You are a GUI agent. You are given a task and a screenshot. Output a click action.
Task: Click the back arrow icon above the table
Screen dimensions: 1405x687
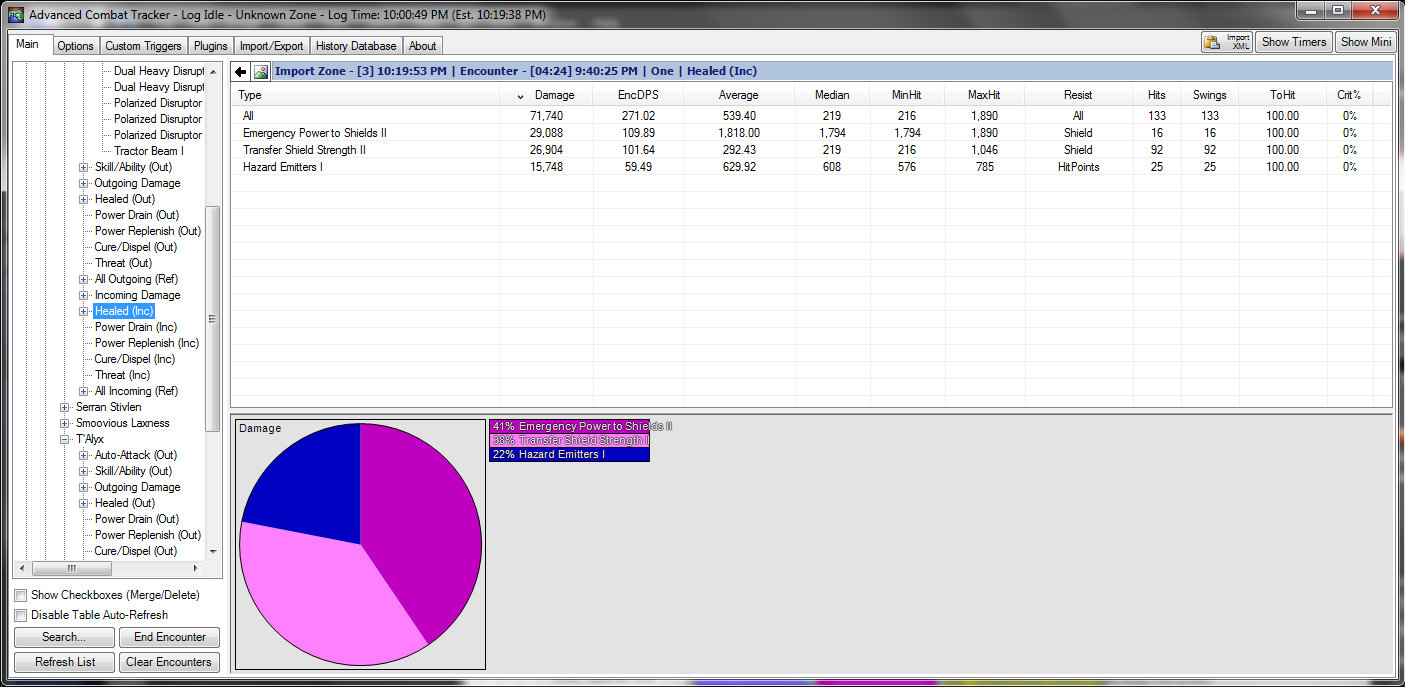241,72
